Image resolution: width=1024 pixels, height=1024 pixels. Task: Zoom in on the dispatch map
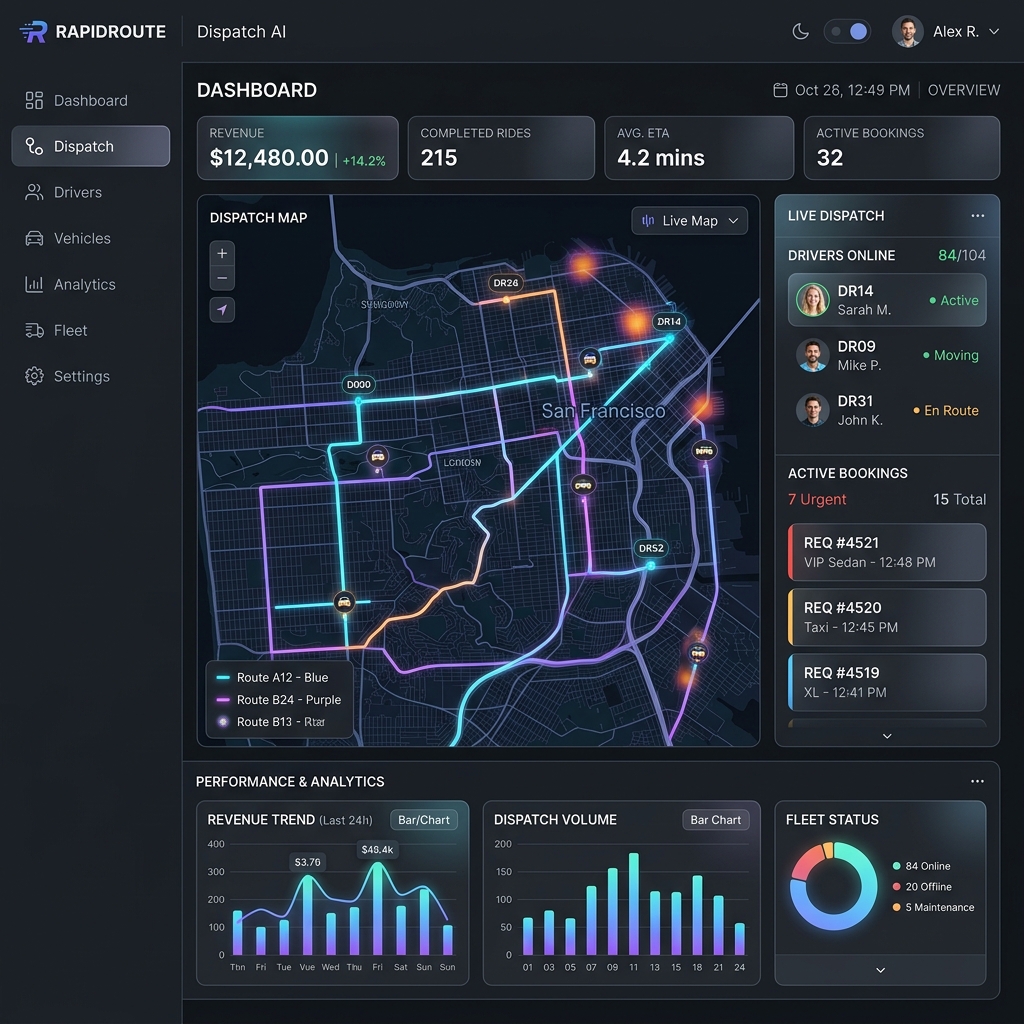222,253
